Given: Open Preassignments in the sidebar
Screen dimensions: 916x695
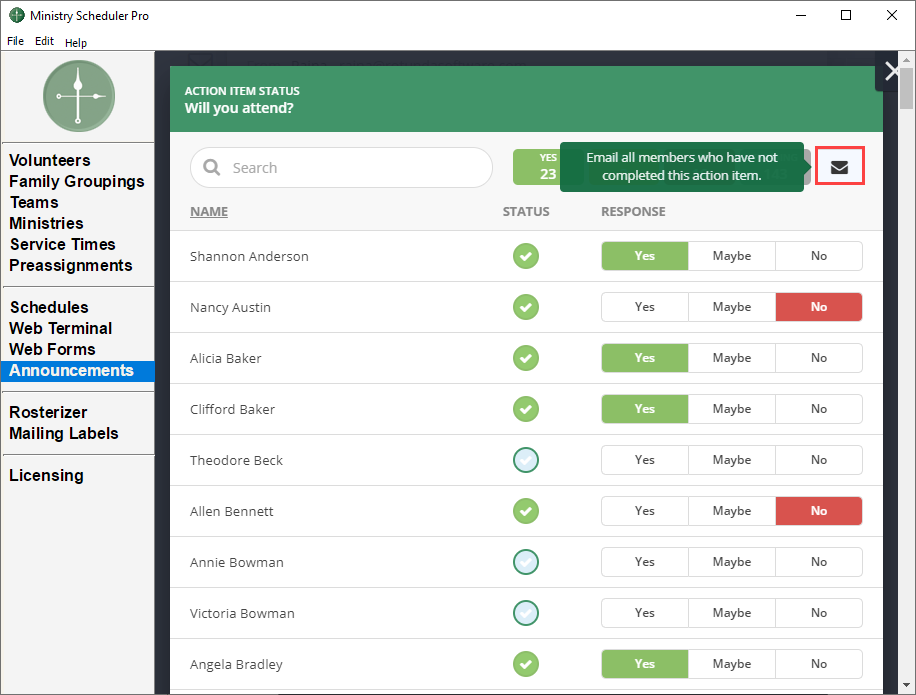Looking at the screenshot, I should (x=71, y=265).
